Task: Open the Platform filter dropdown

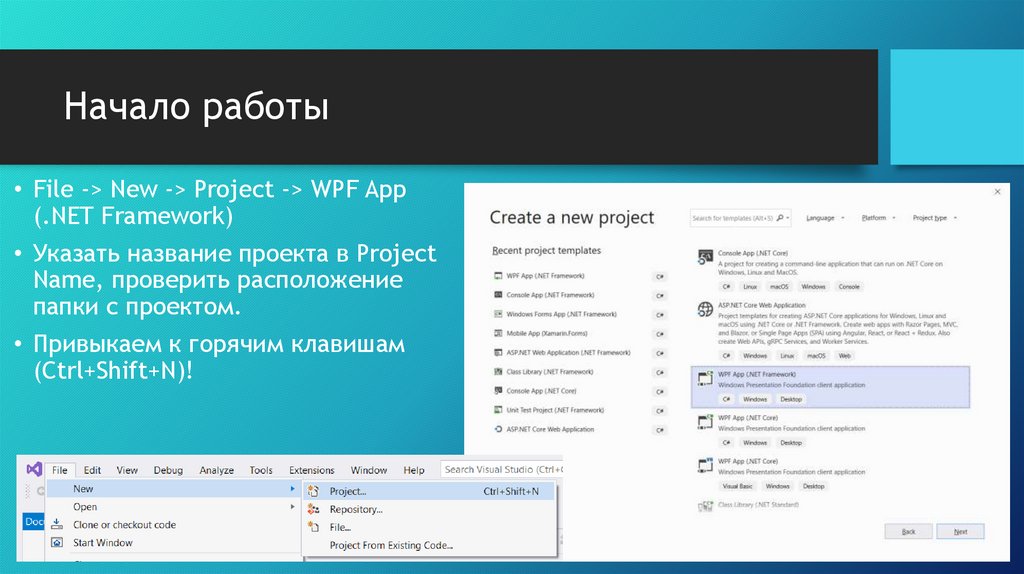Action: (x=878, y=218)
